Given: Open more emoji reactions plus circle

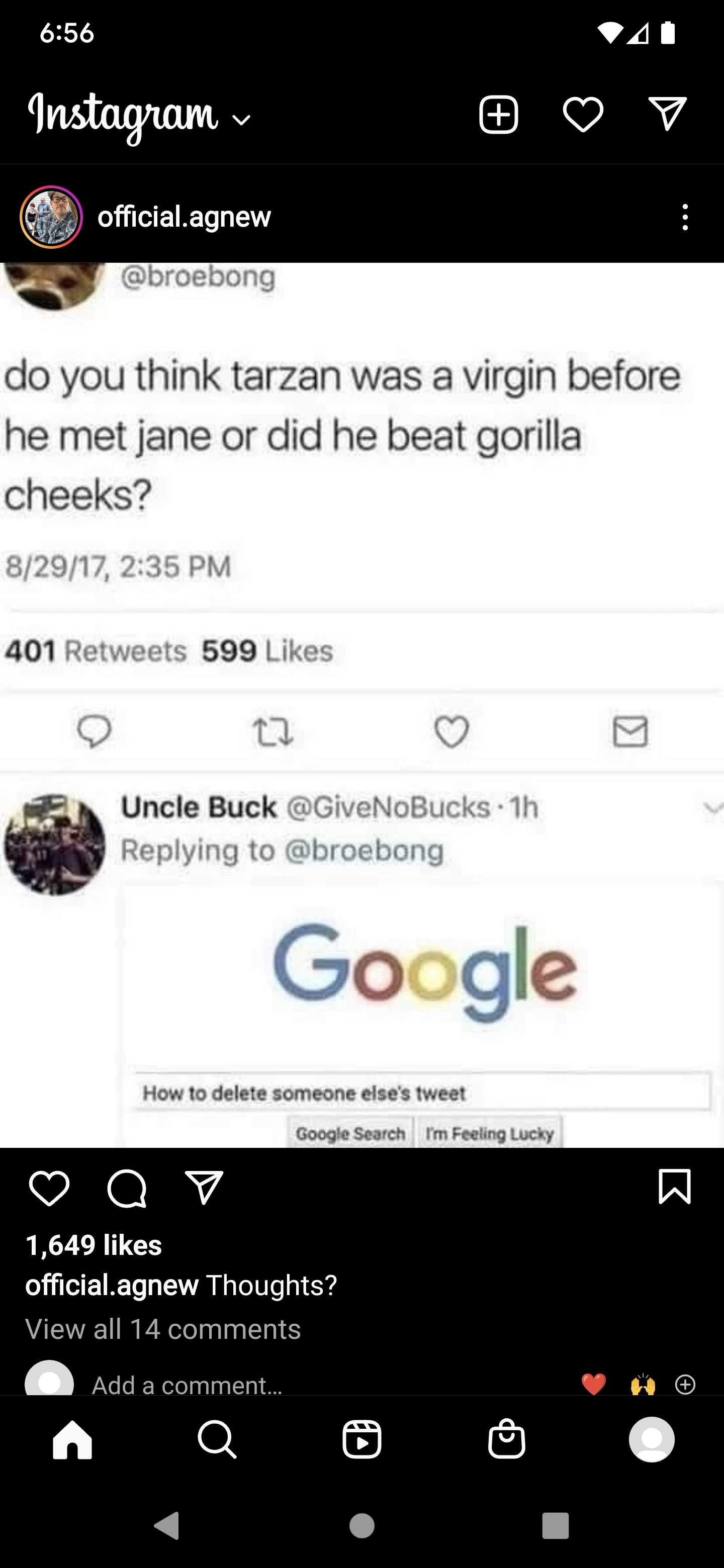Looking at the screenshot, I should coord(685,1384).
